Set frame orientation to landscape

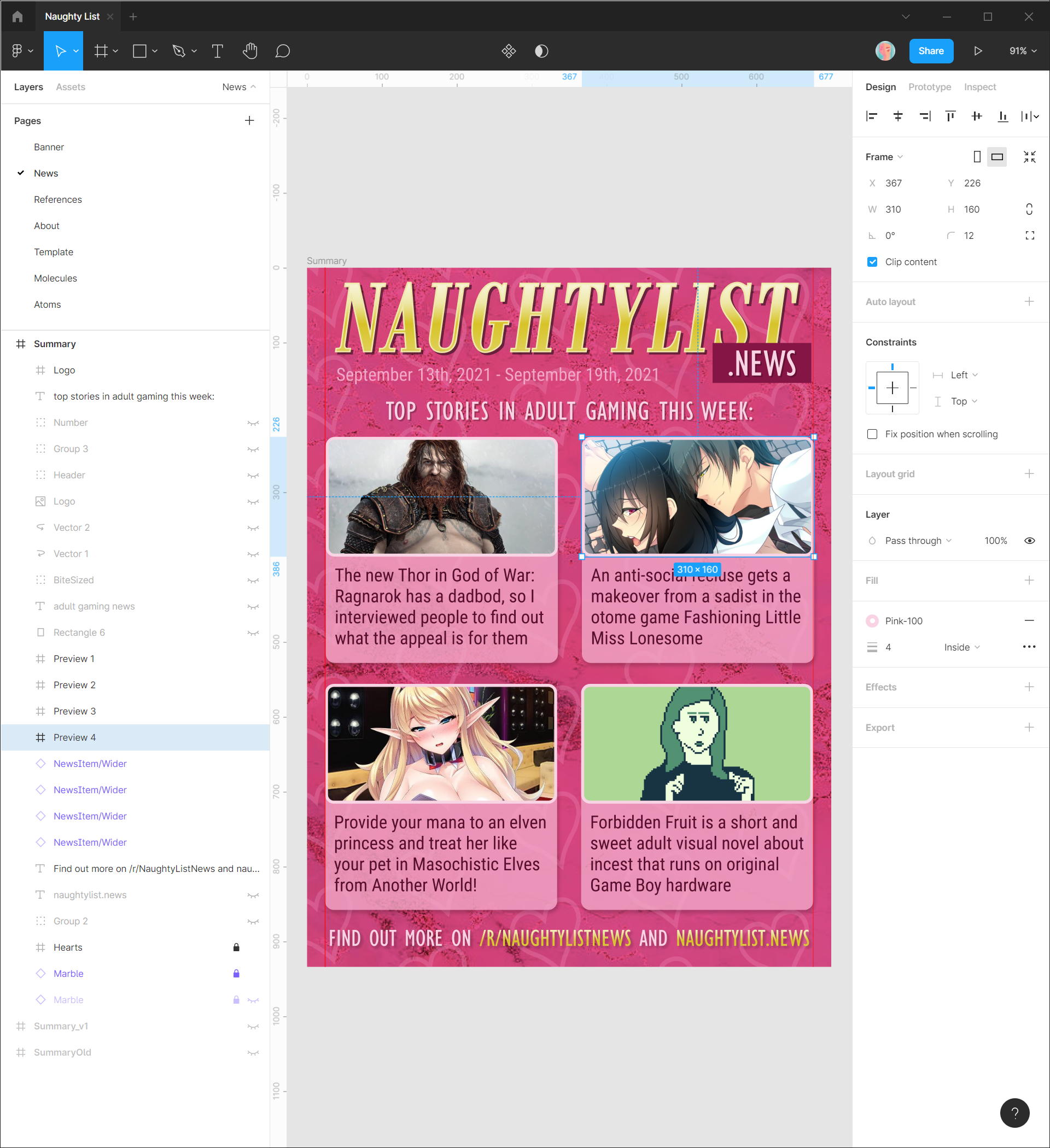(x=997, y=156)
